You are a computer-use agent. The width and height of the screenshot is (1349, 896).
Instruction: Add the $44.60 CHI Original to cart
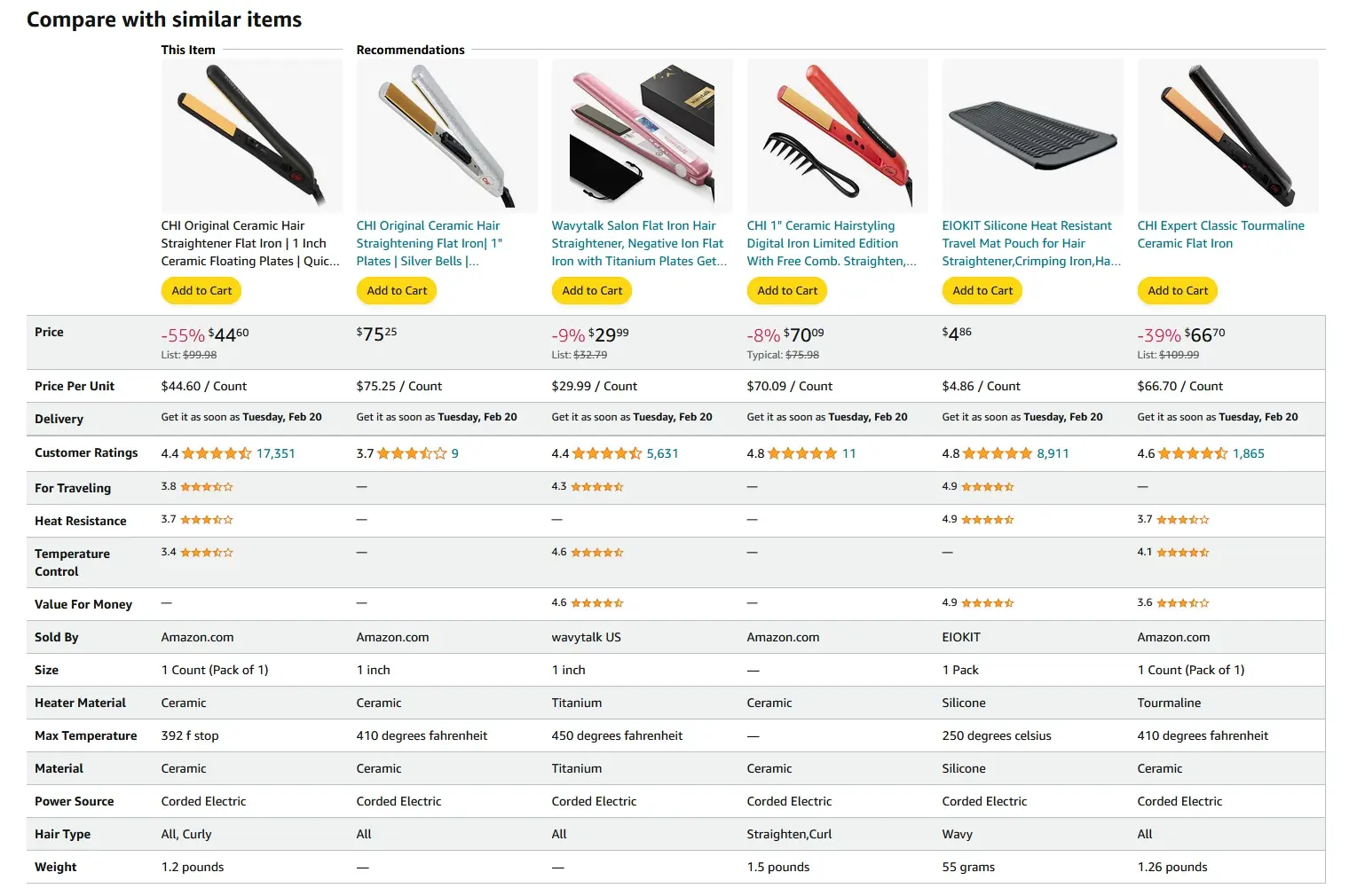click(x=201, y=290)
